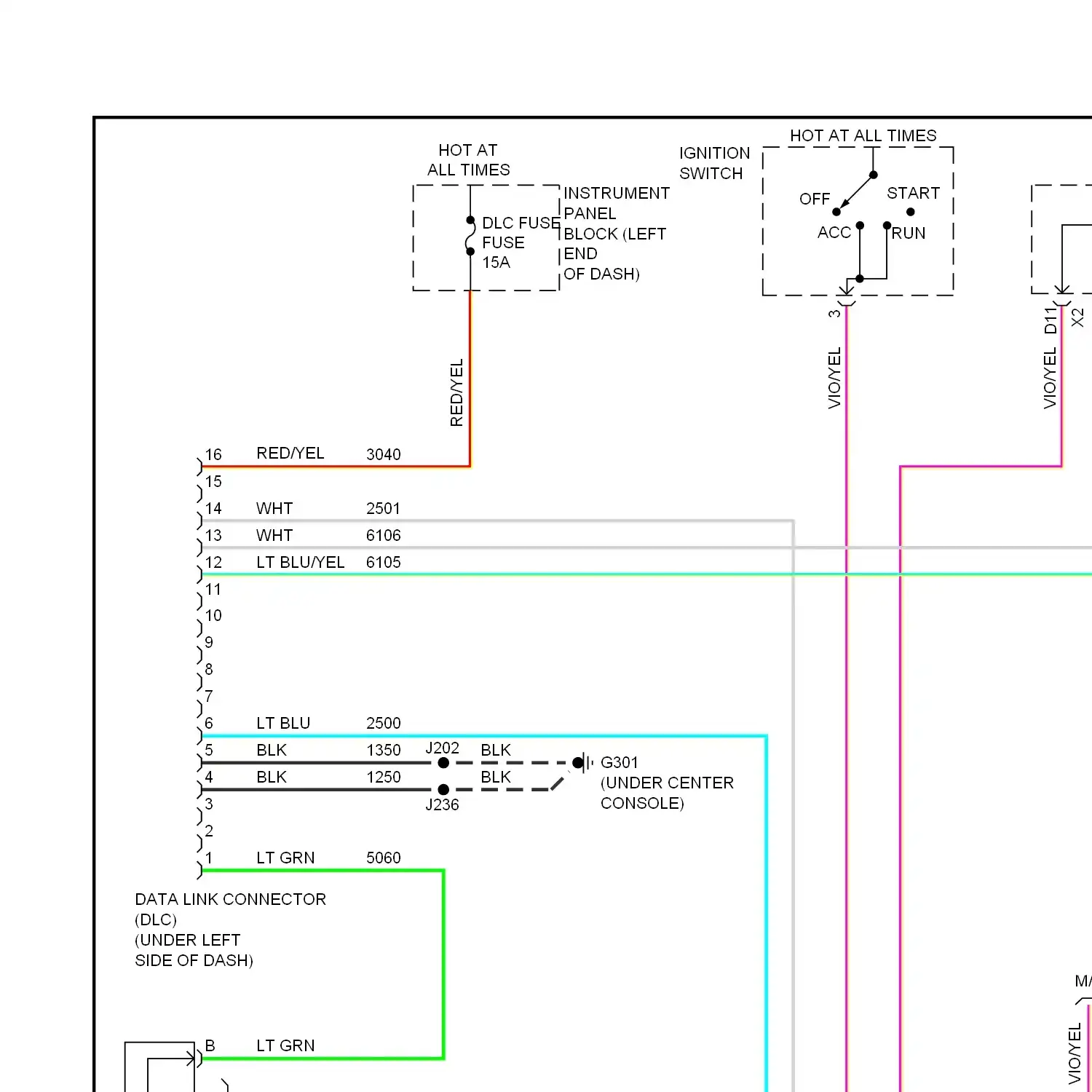Select WHT label on pin 13 row

(274, 535)
